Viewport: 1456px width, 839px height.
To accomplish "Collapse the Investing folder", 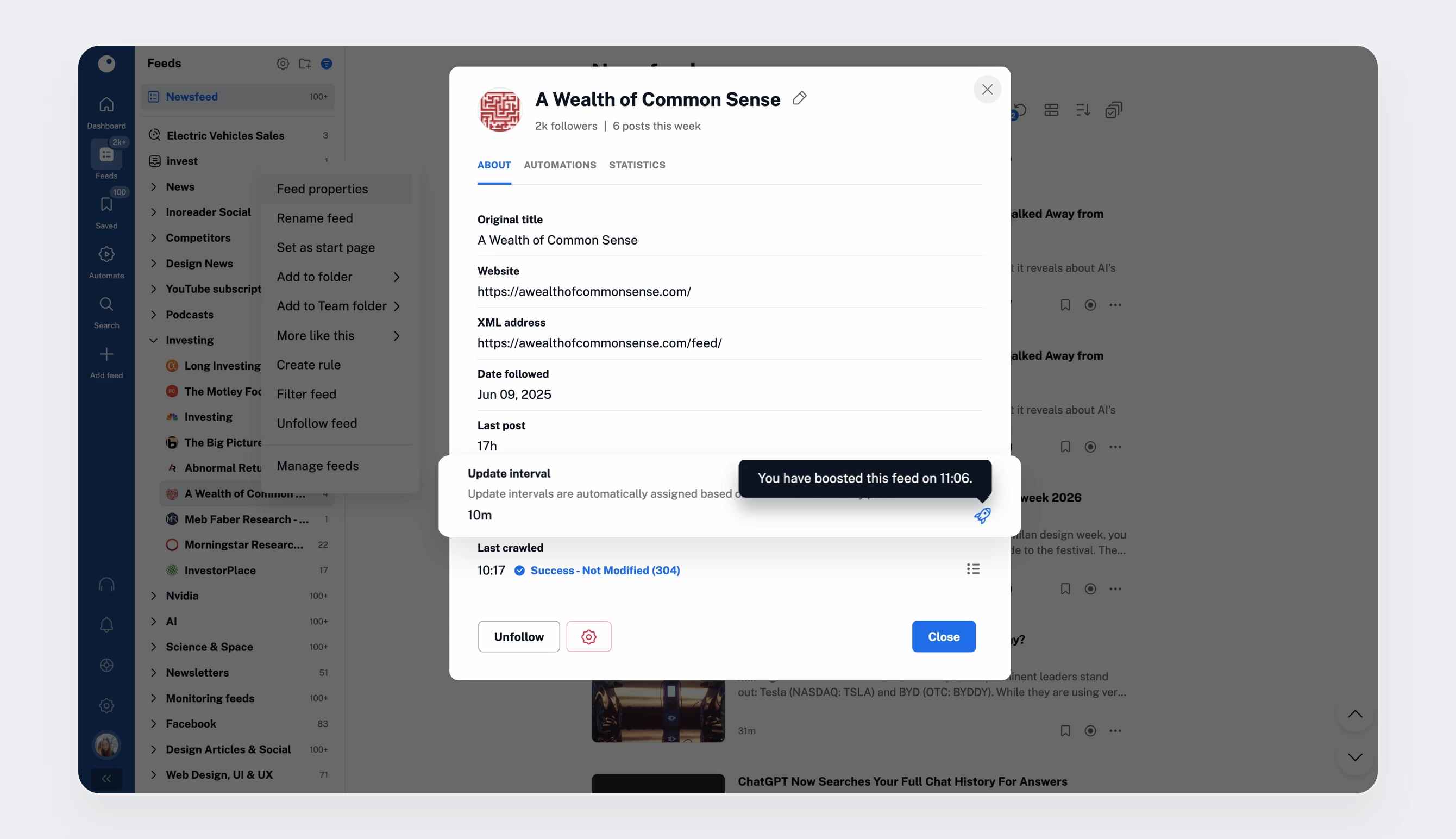I will [153, 340].
